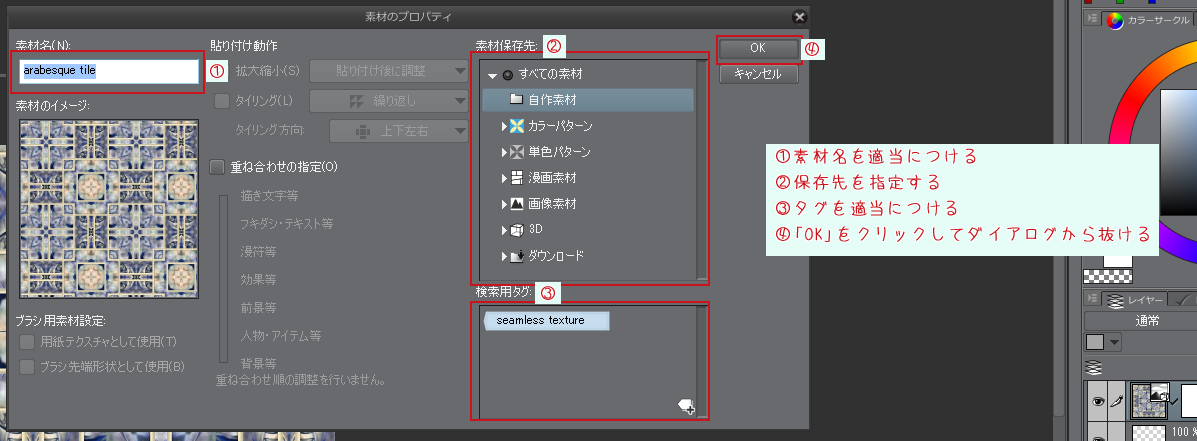Check 重ね合わせの指定(O) option
Viewport: 1197px width, 441px height.
click(x=217, y=166)
